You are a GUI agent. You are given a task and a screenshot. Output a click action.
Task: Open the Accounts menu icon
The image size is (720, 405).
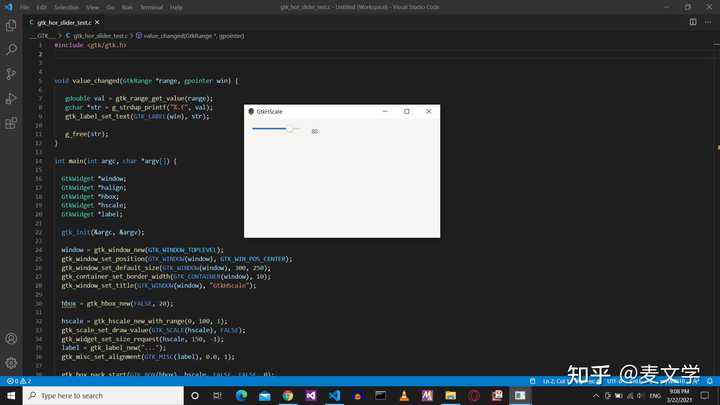[x=11, y=339]
